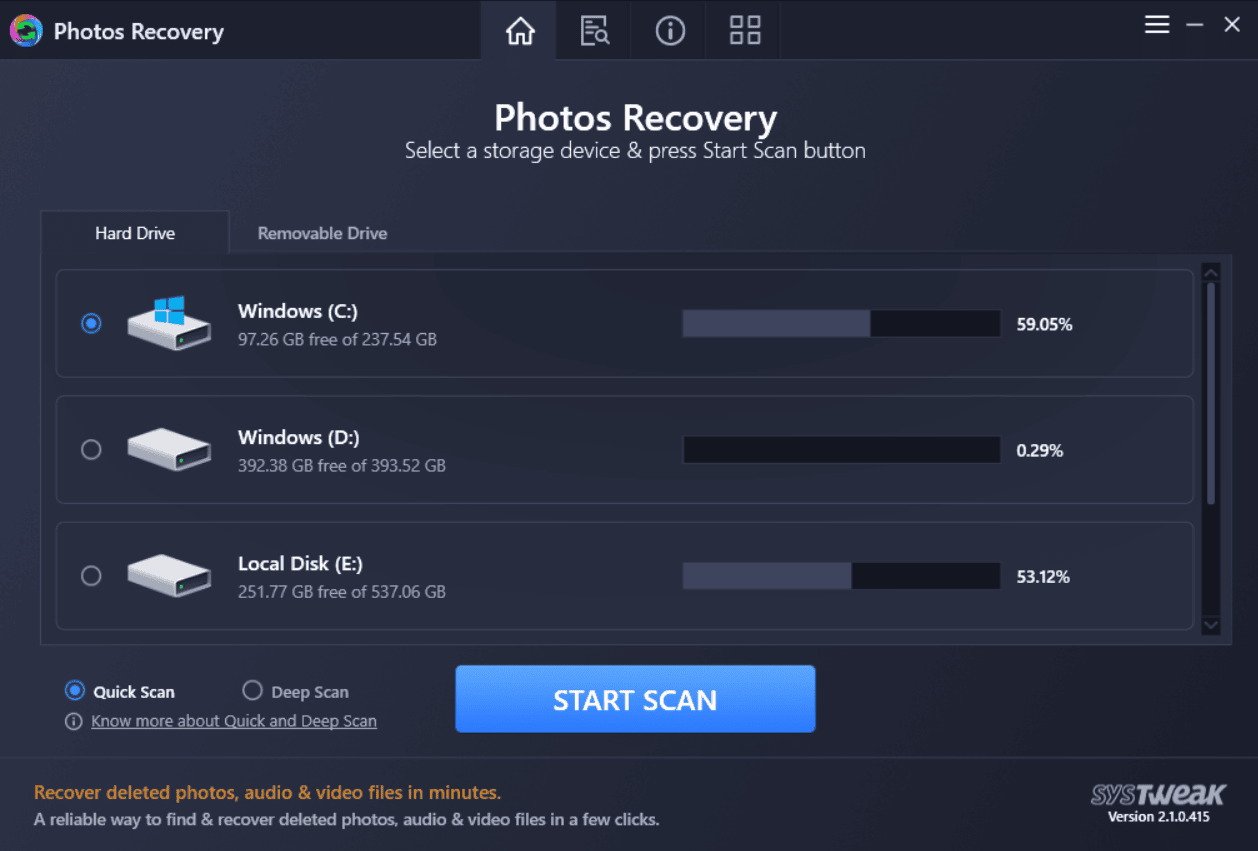
Task: Select the Windows (D:) drive radio button
Action: (x=91, y=449)
